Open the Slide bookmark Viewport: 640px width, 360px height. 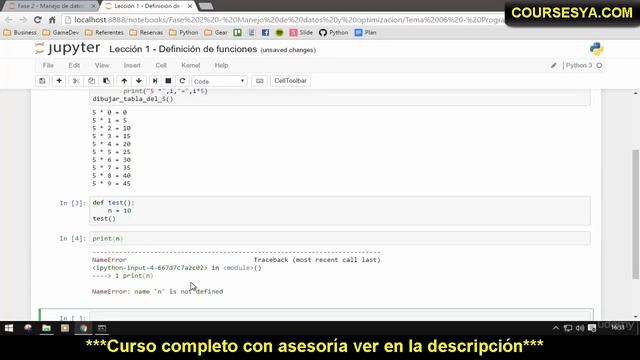point(301,33)
